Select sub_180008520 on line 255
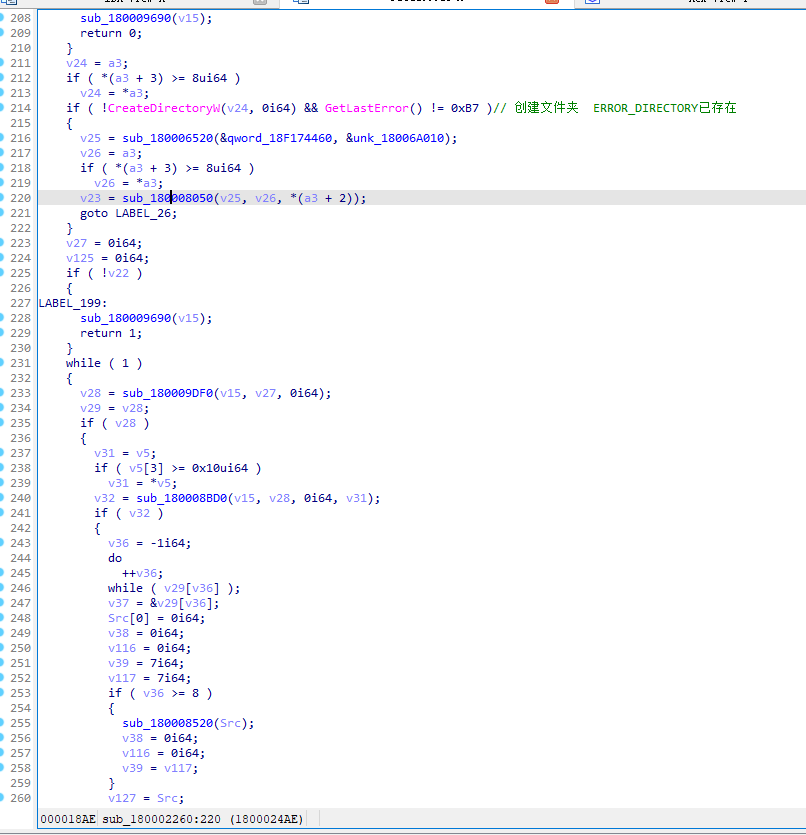 pos(168,723)
